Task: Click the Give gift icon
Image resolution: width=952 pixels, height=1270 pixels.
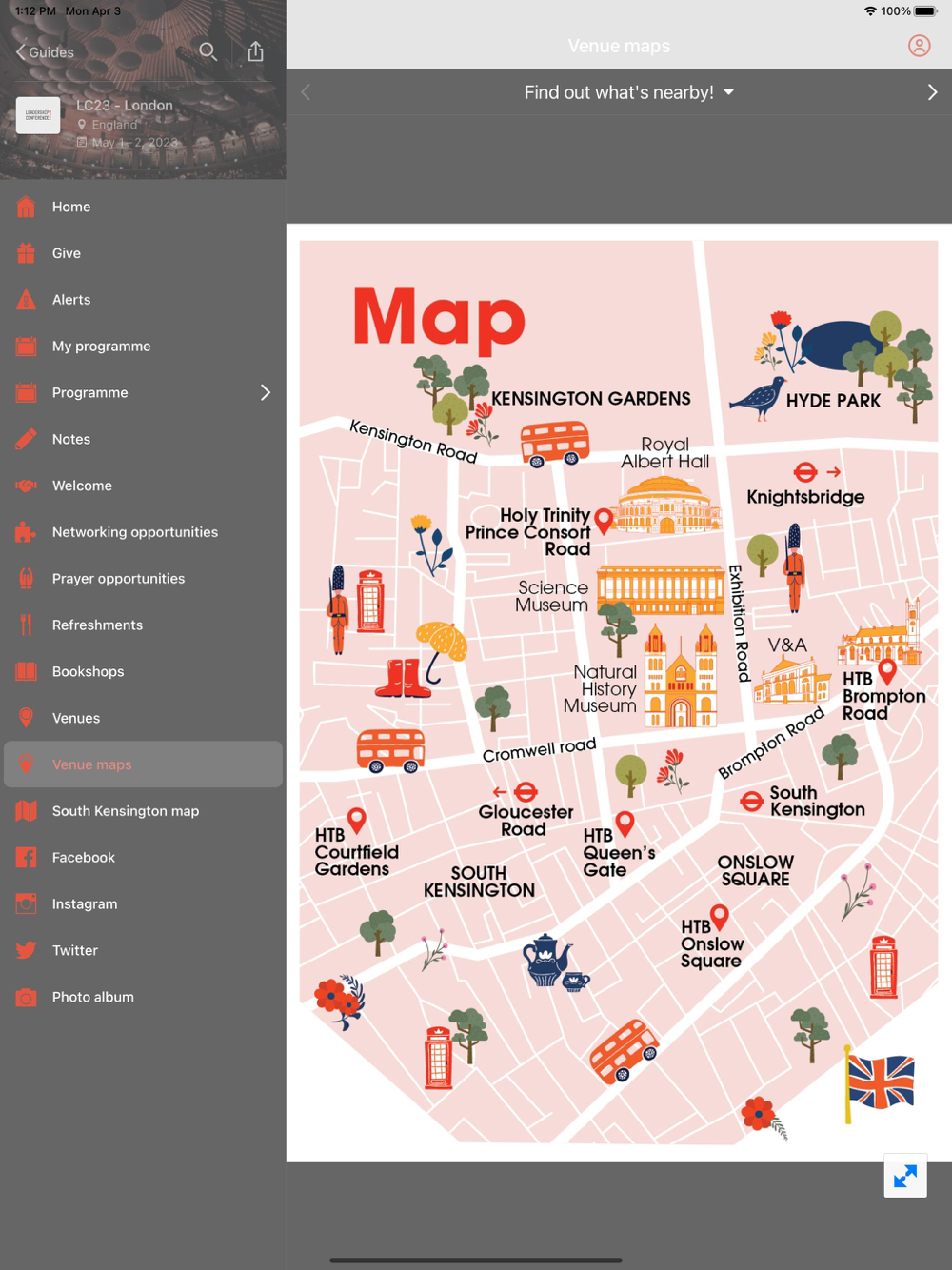Action: click(x=26, y=253)
